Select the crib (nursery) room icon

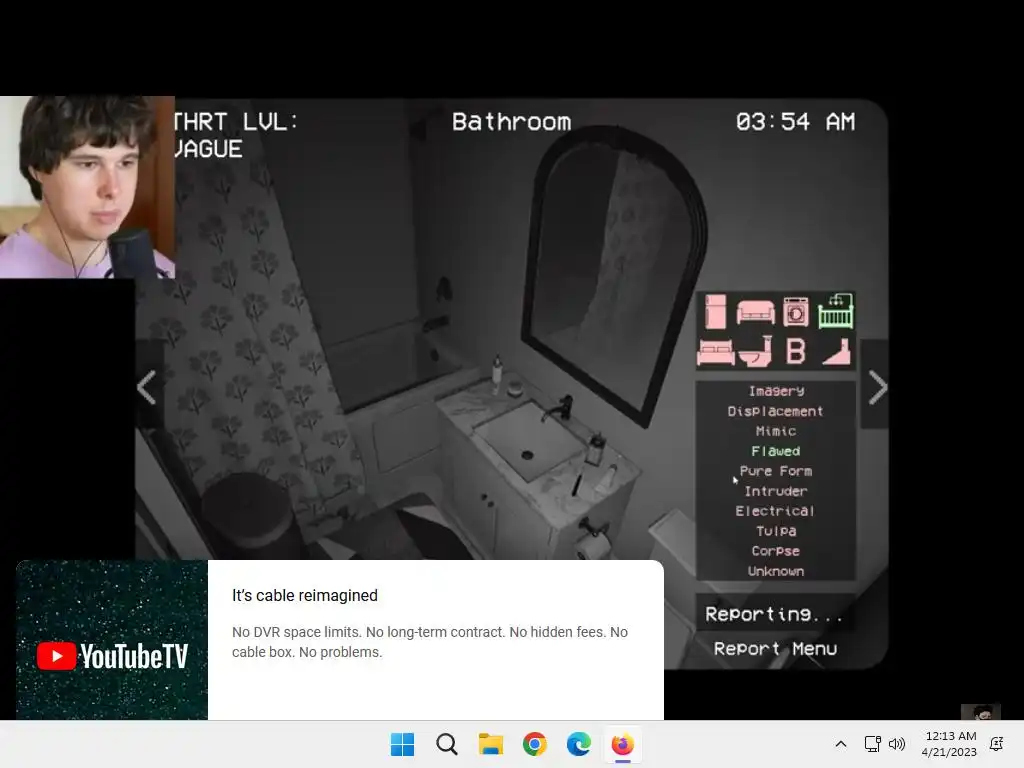click(836, 311)
